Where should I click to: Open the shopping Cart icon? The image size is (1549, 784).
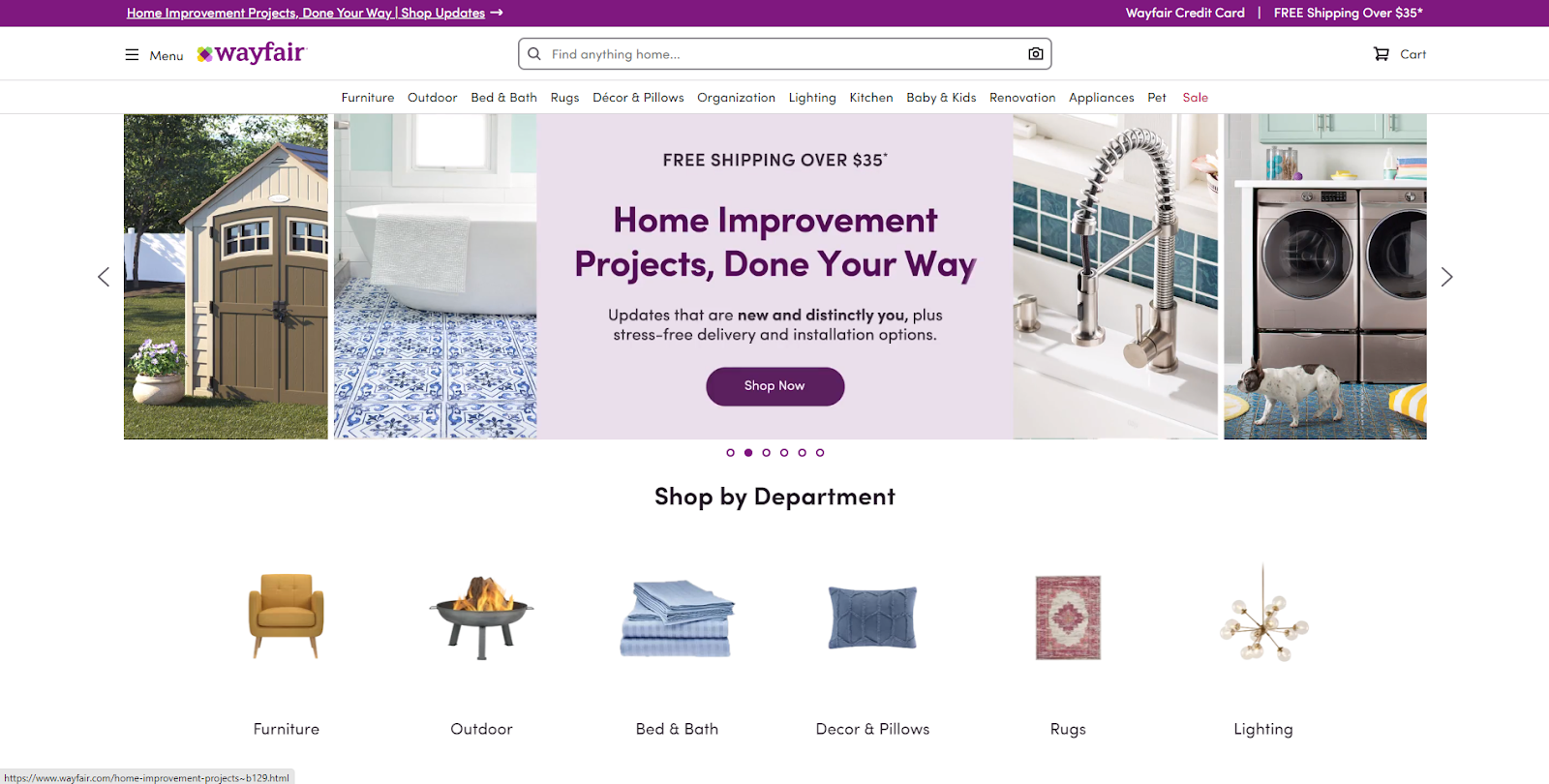pos(1382,54)
